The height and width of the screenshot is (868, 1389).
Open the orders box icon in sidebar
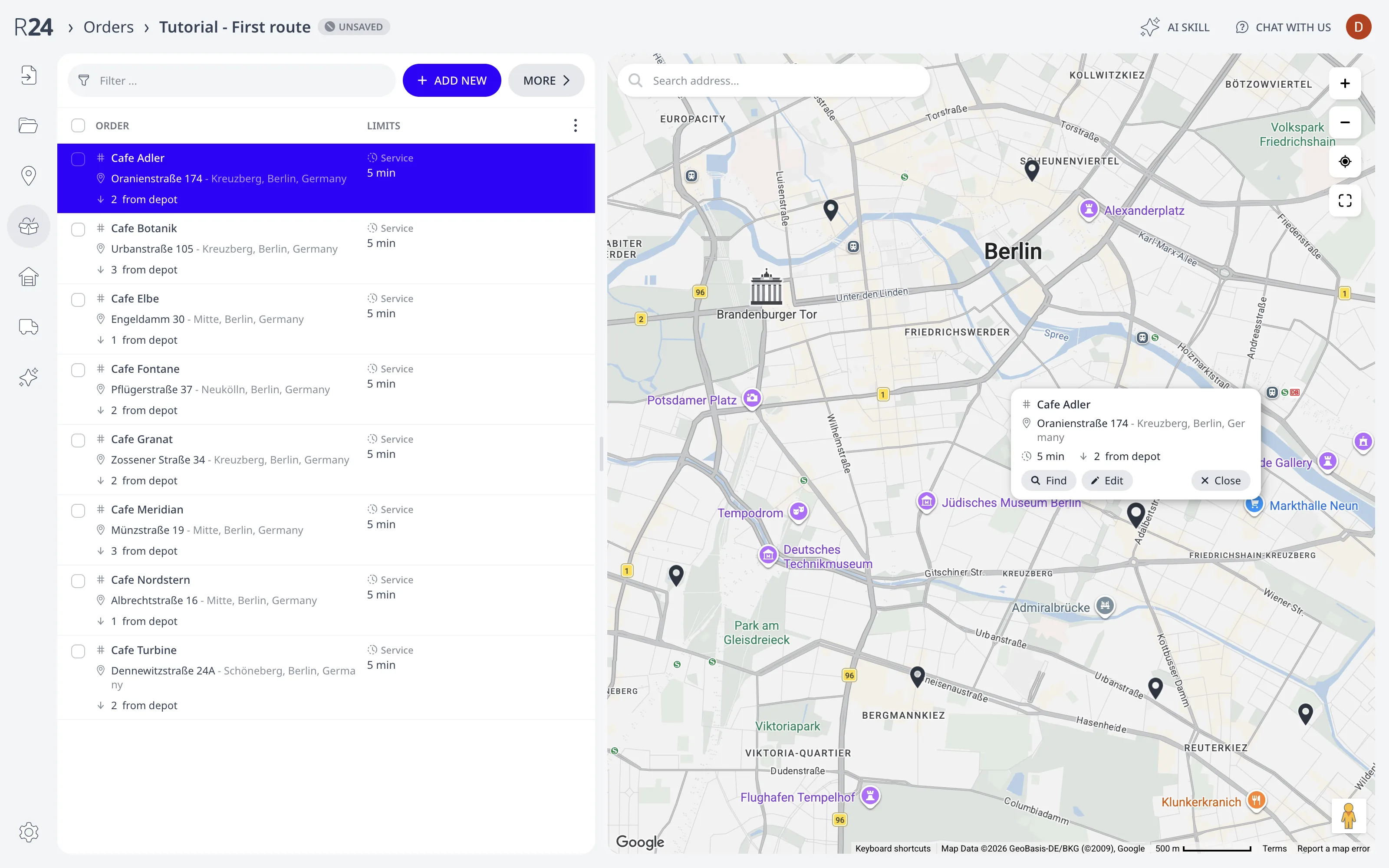[28, 226]
